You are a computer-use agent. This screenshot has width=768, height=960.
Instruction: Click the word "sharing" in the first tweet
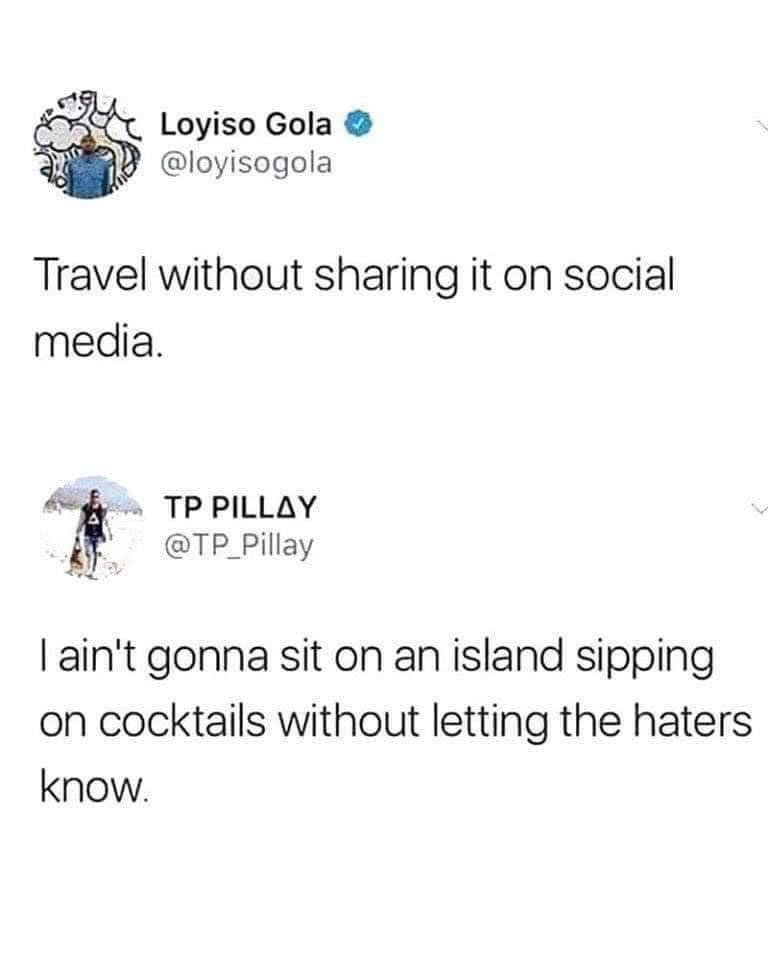tap(385, 278)
